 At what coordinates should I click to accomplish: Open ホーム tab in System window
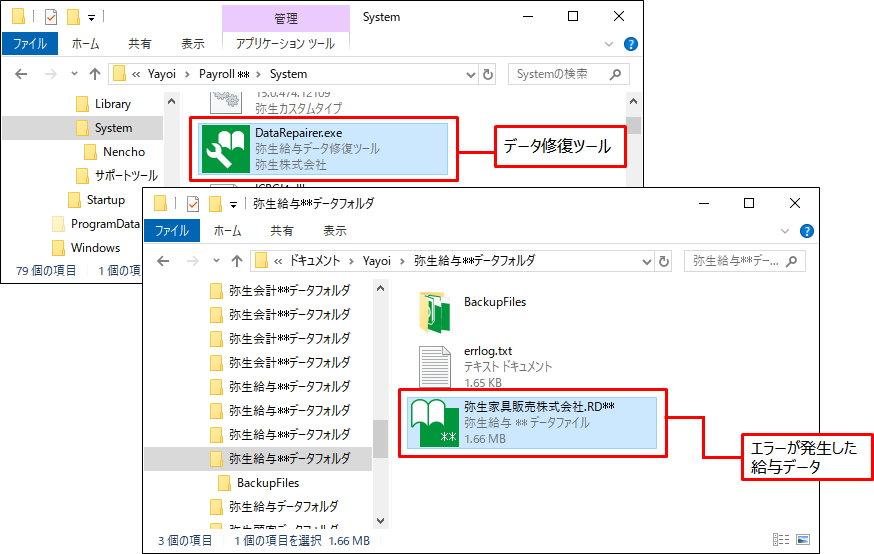pyautogui.click(x=85, y=43)
